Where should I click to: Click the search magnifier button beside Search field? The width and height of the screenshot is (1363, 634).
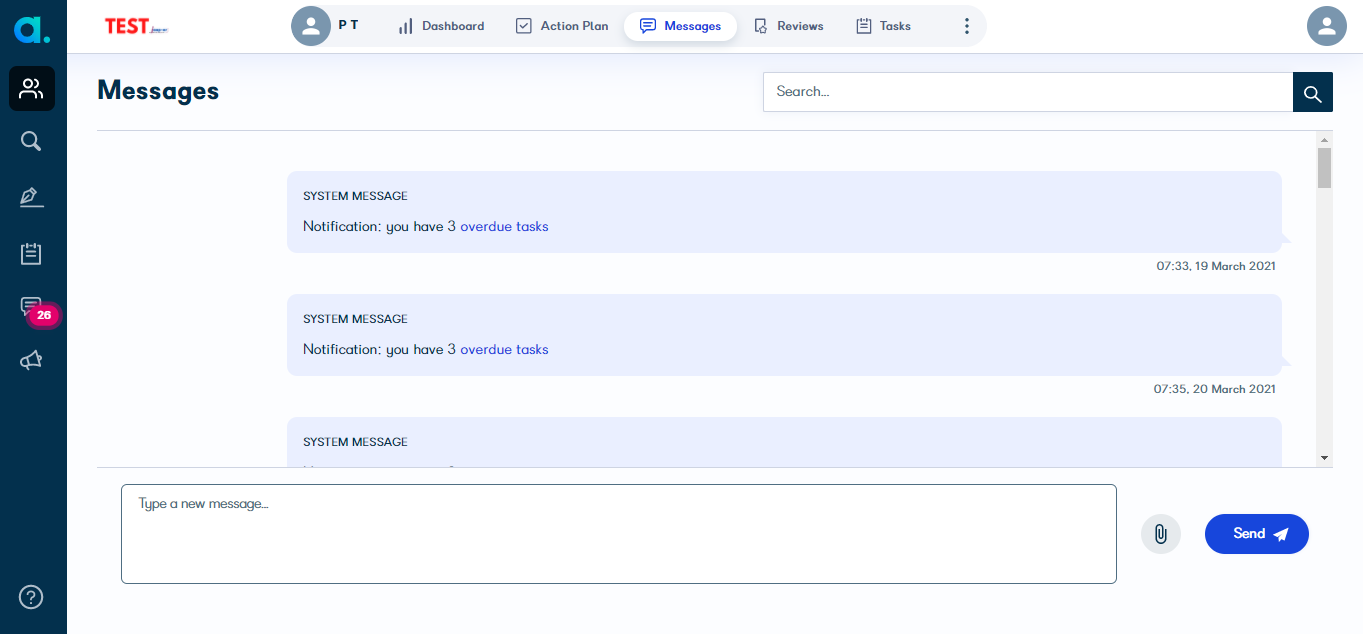[x=1313, y=92]
